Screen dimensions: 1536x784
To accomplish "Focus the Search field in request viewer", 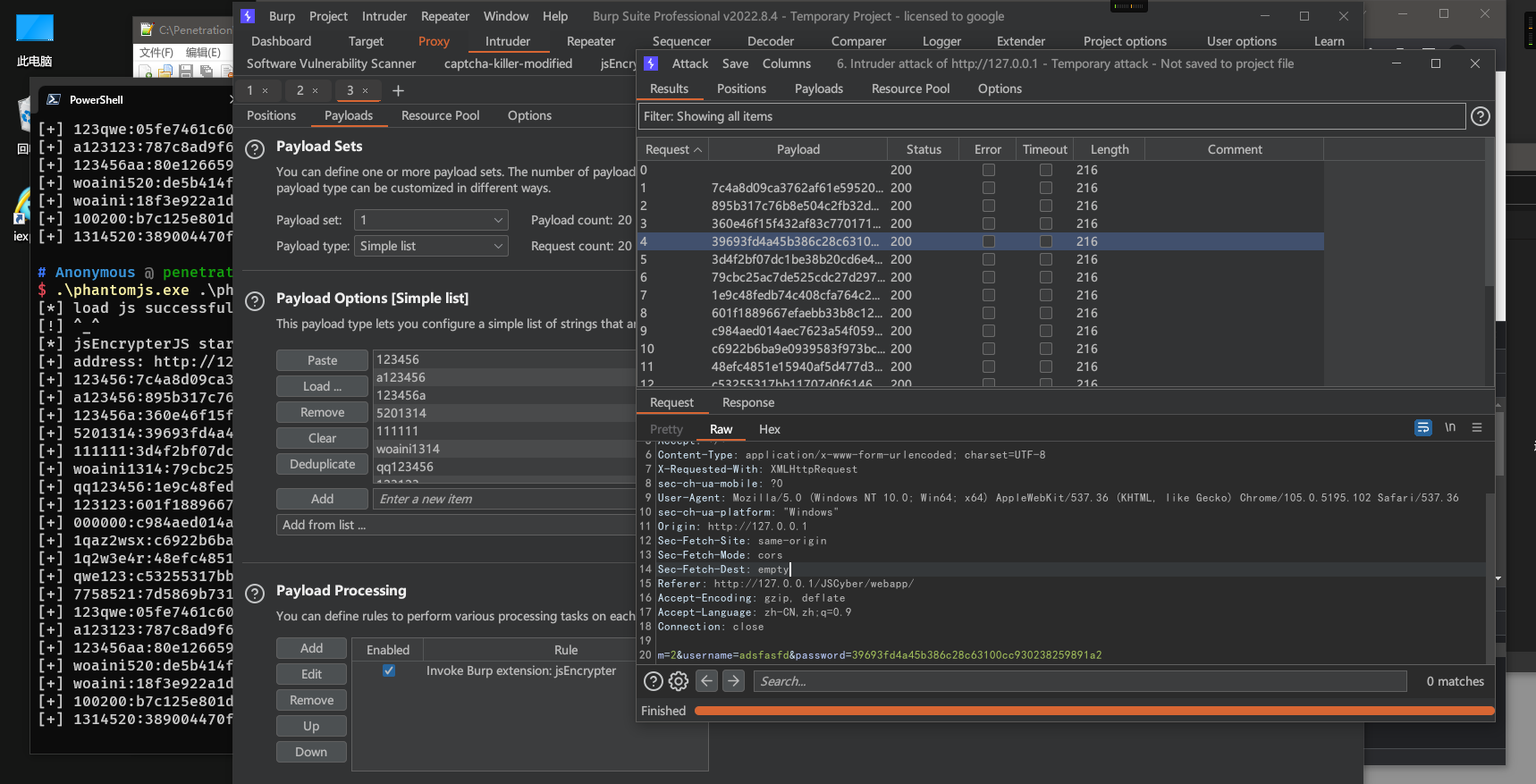I will pyautogui.click(x=1080, y=681).
